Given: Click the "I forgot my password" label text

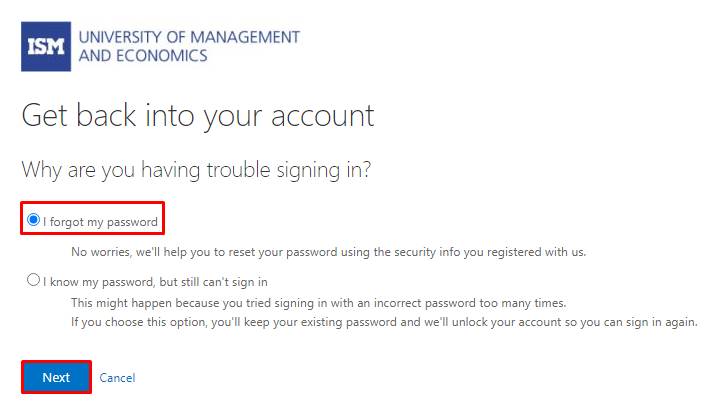Looking at the screenshot, I should coord(100,222).
